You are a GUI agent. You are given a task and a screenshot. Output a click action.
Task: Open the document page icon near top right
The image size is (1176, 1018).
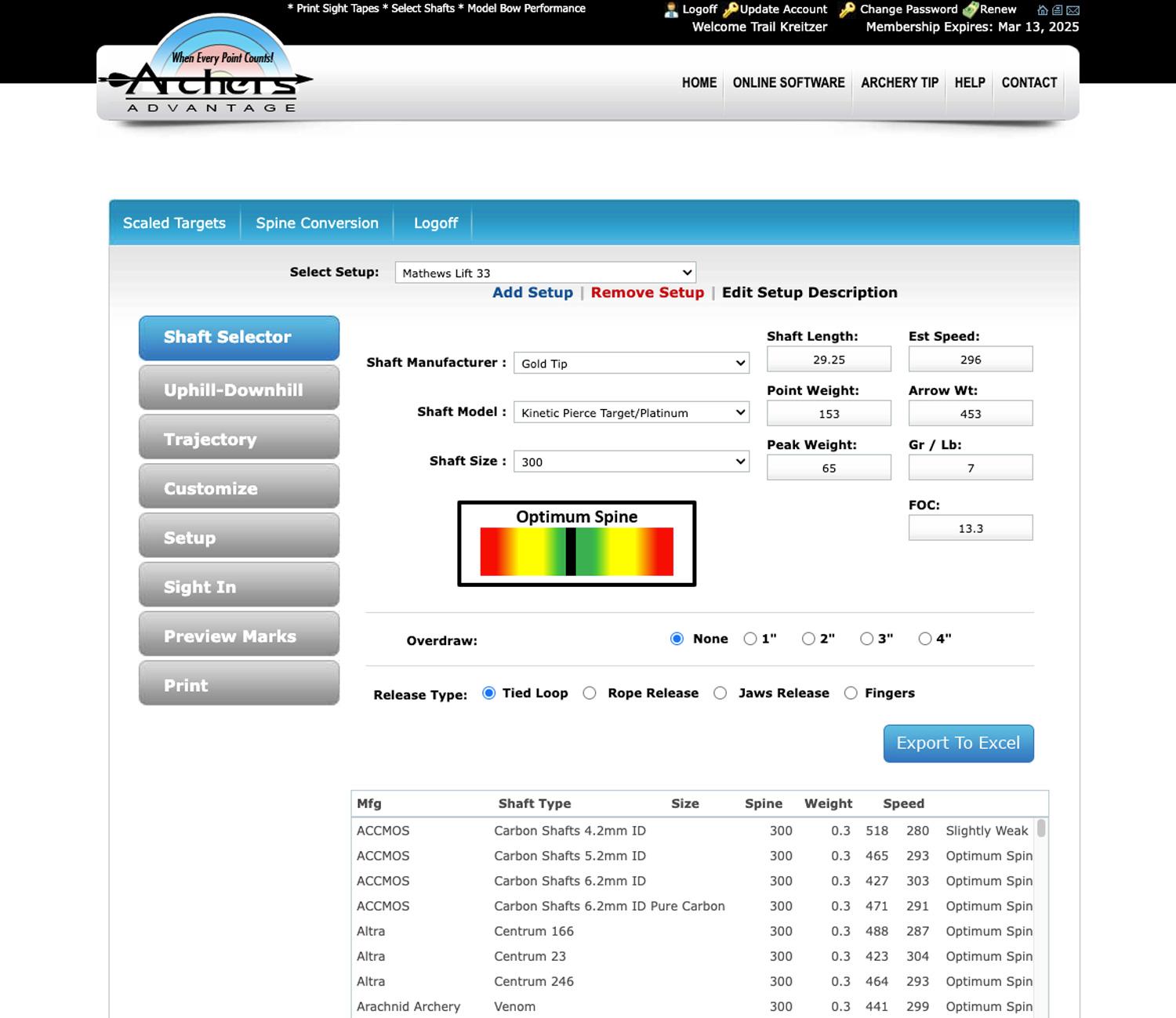1058,10
